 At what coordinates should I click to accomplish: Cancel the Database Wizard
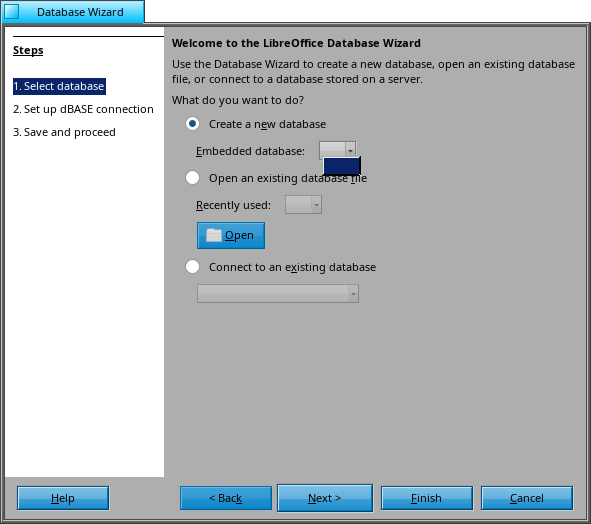527,498
